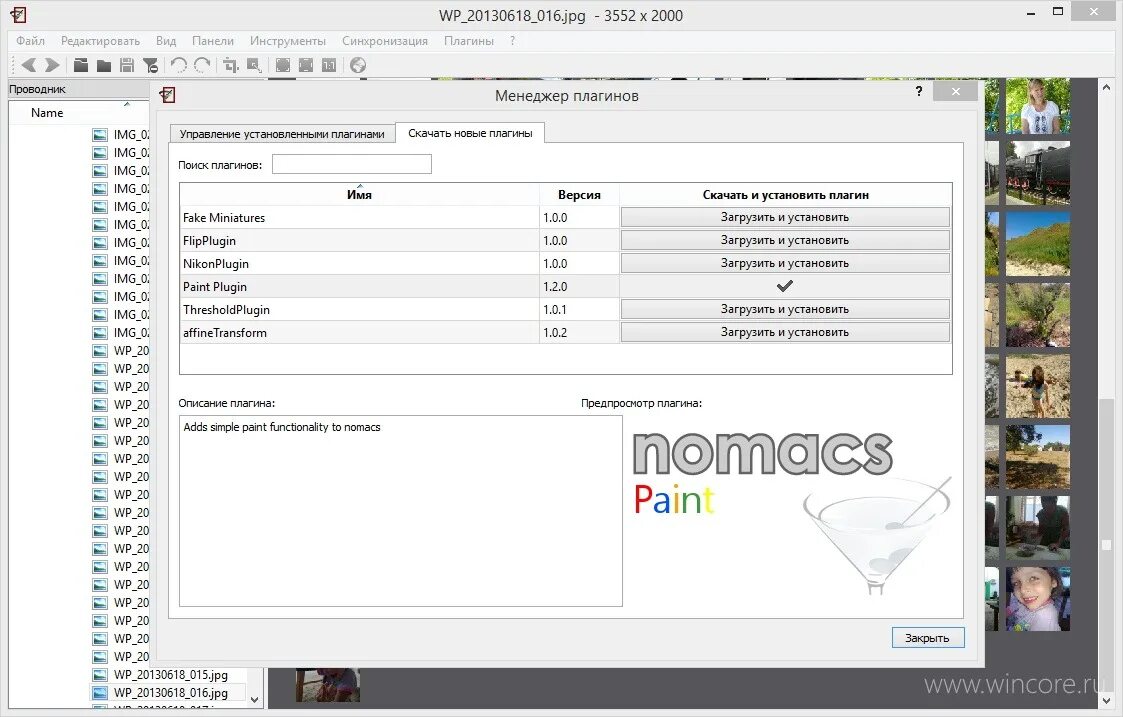Select the crop tool icon
This screenshot has width=1123, height=717.
click(x=230, y=65)
